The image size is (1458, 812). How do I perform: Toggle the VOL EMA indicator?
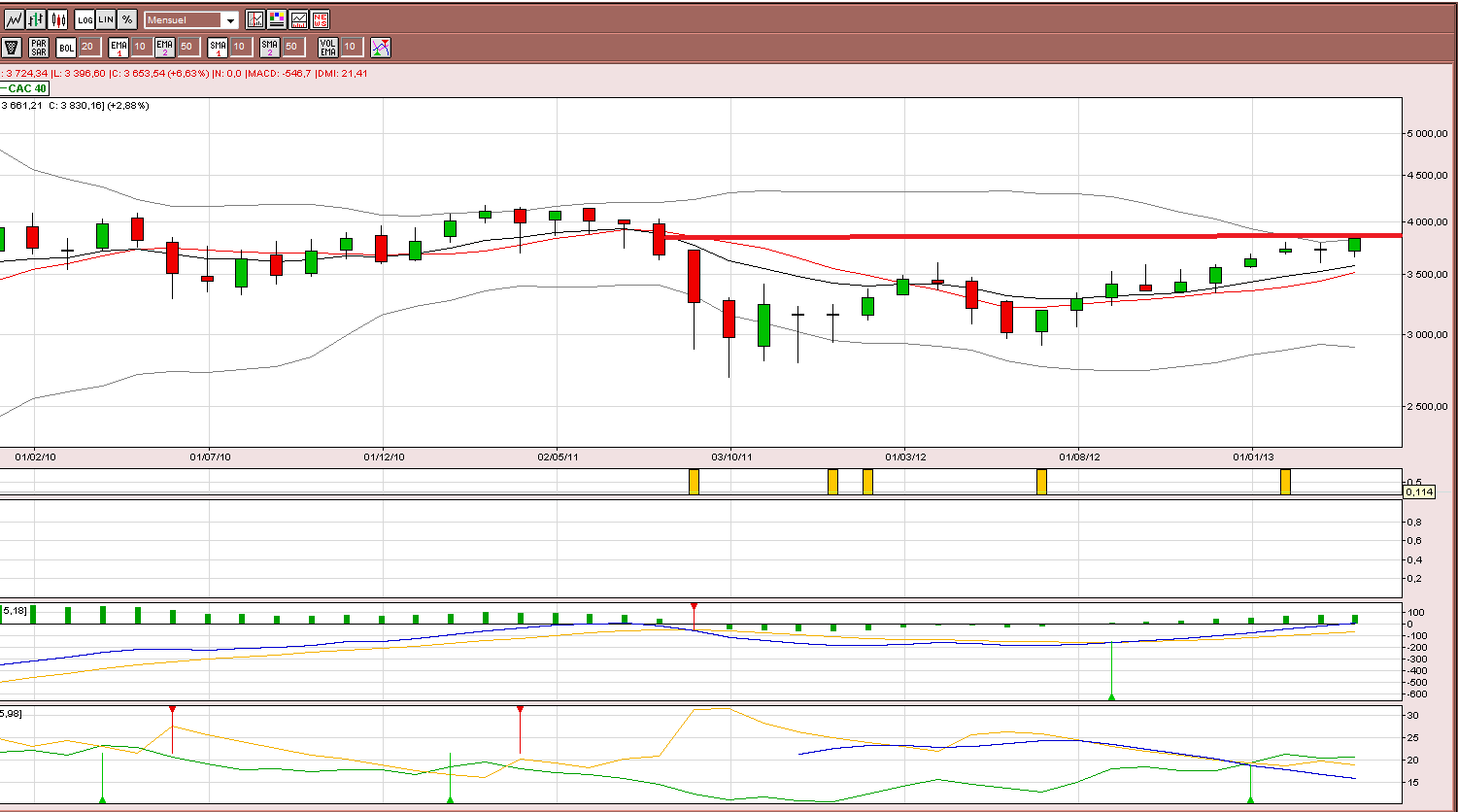pos(329,47)
